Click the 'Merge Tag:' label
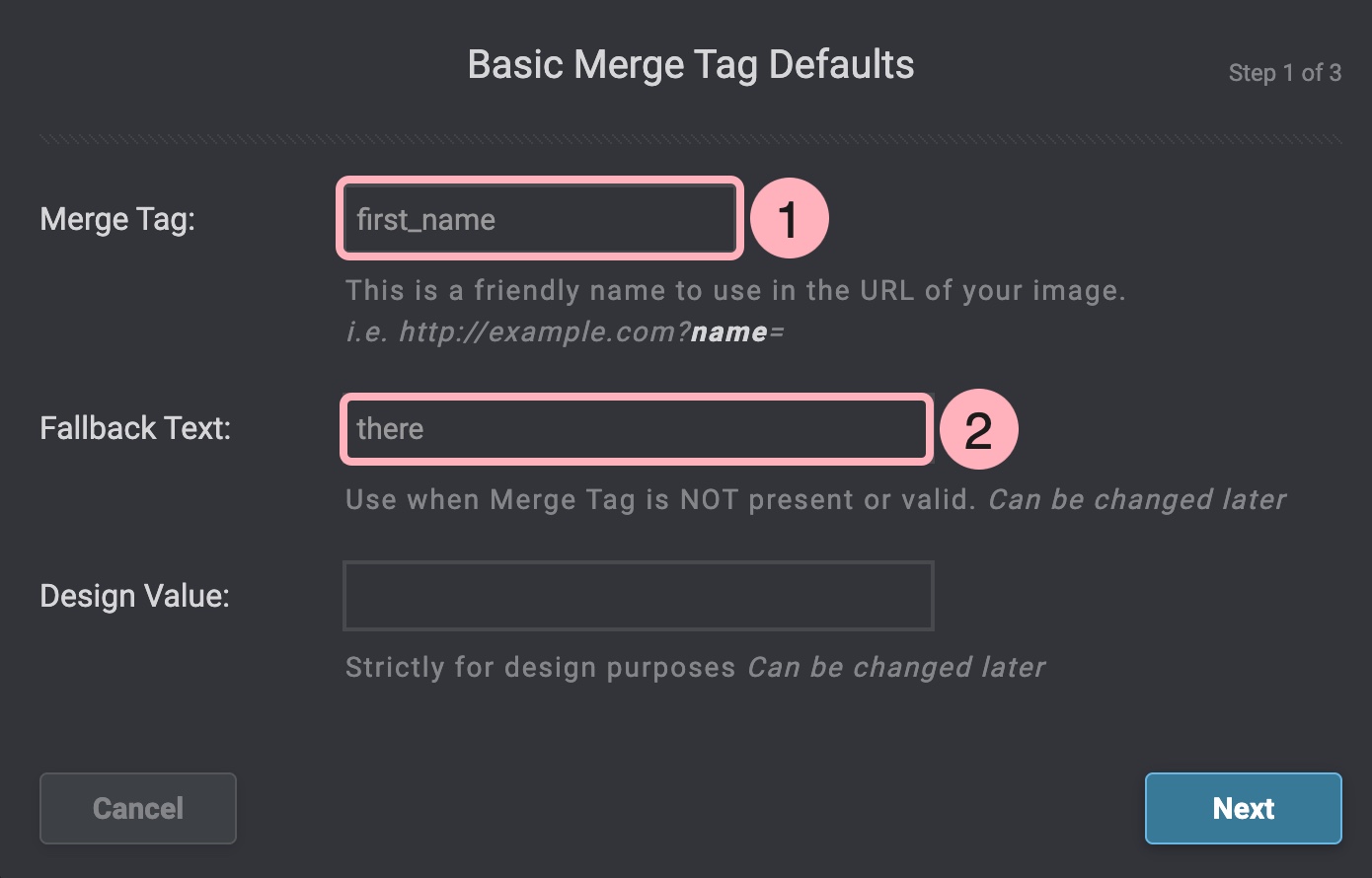The width and height of the screenshot is (1372, 878). click(x=117, y=219)
